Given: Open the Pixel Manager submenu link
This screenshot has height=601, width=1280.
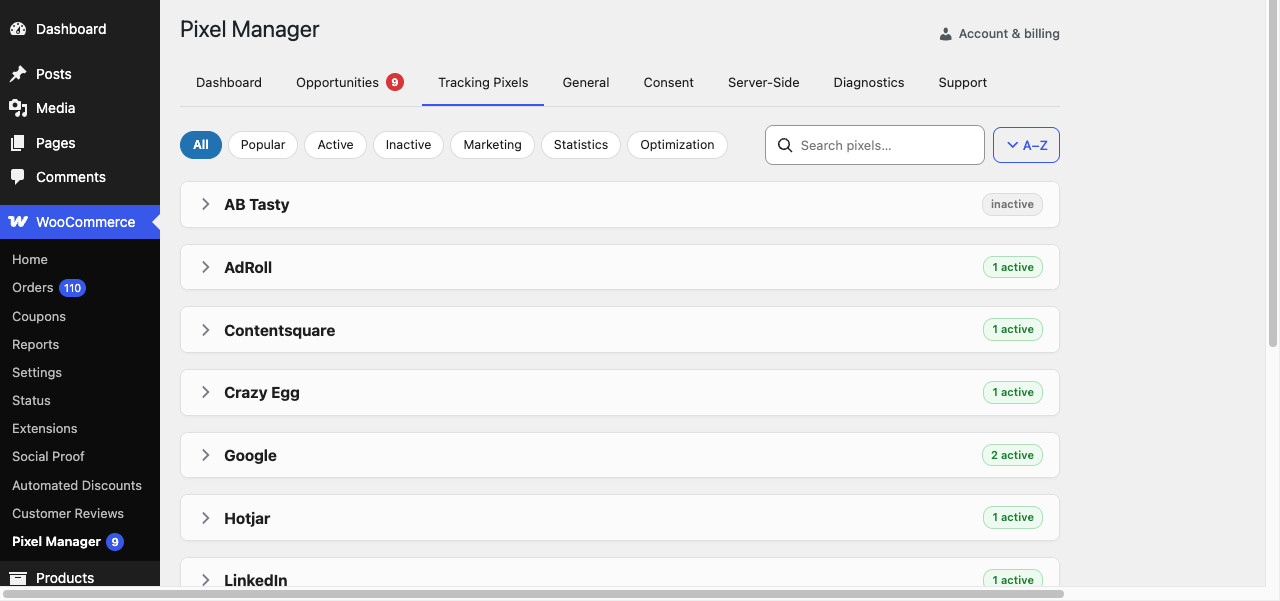Looking at the screenshot, I should coord(57,542).
